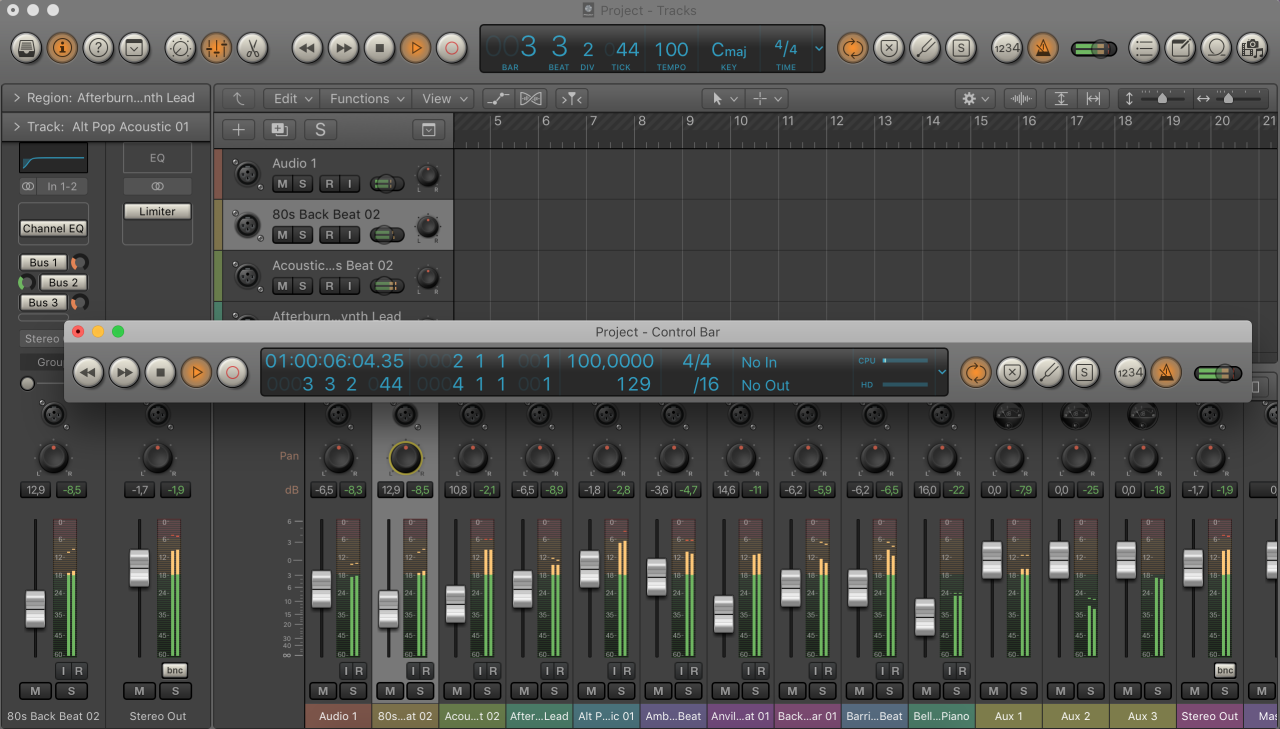
Task: Adjust the vertical zoom slider
Action: click(x=1162, y=98)
